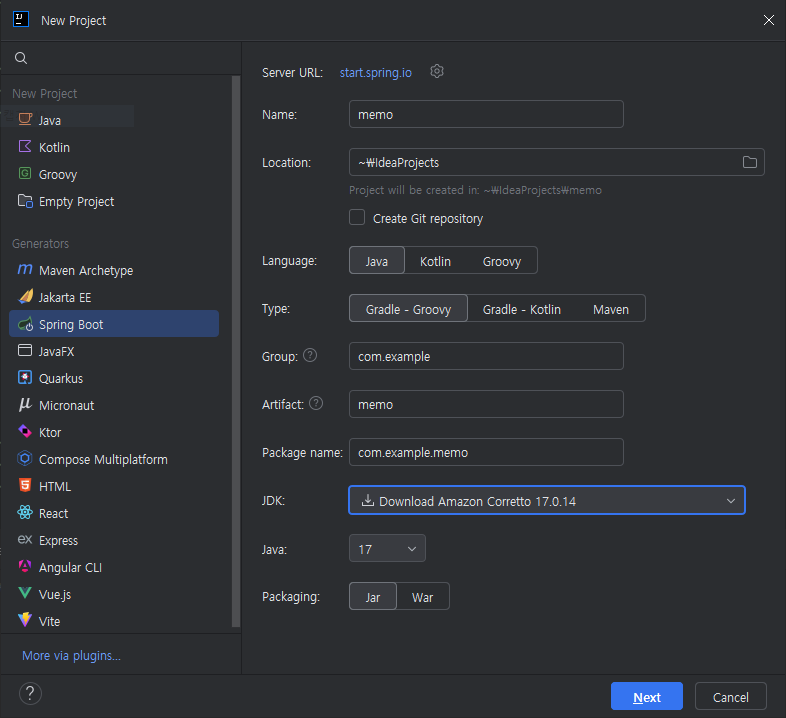Select Compose Multiplatform generator
786x718 pixels.
tap(114, 459)
